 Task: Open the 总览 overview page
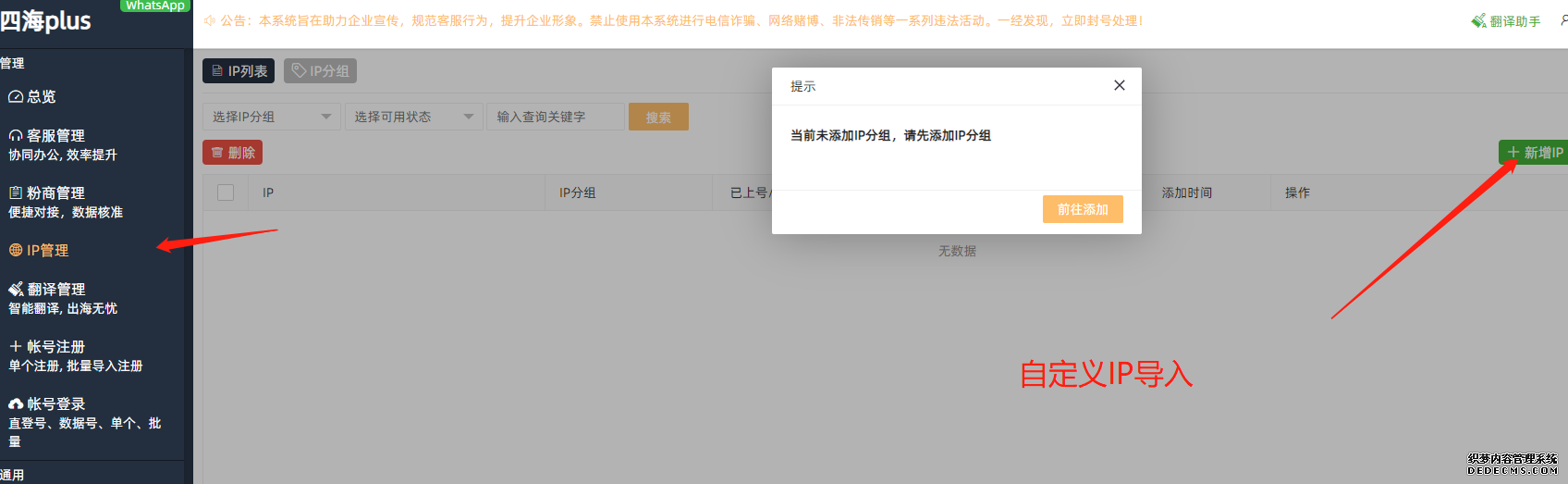41,97
